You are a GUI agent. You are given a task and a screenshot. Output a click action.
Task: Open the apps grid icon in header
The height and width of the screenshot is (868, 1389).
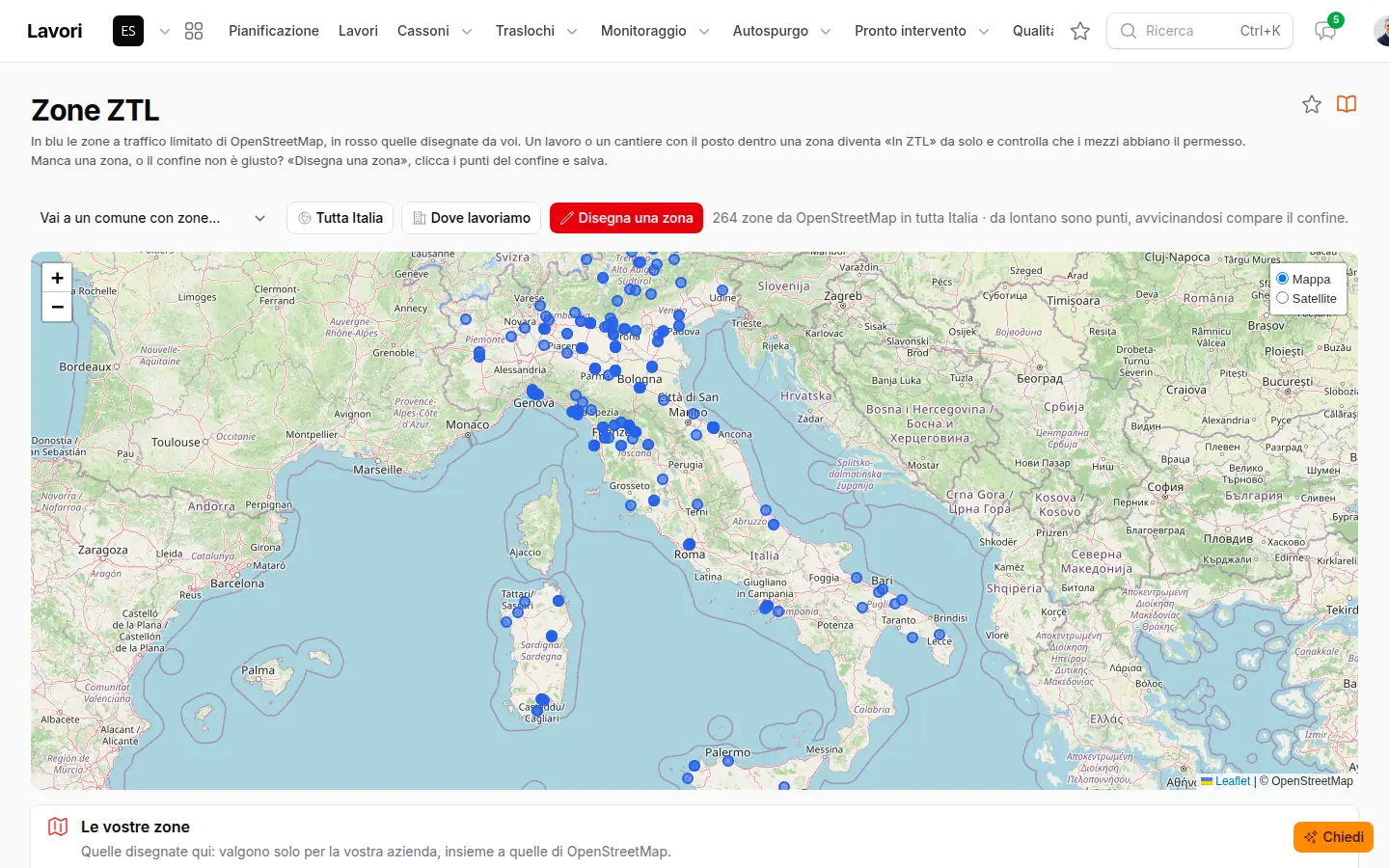point(194,31)
